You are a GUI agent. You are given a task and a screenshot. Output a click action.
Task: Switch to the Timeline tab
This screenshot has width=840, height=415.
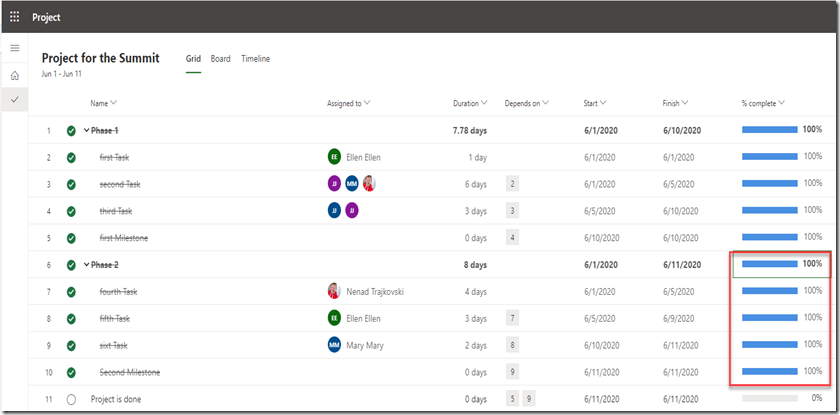(254, 59)
